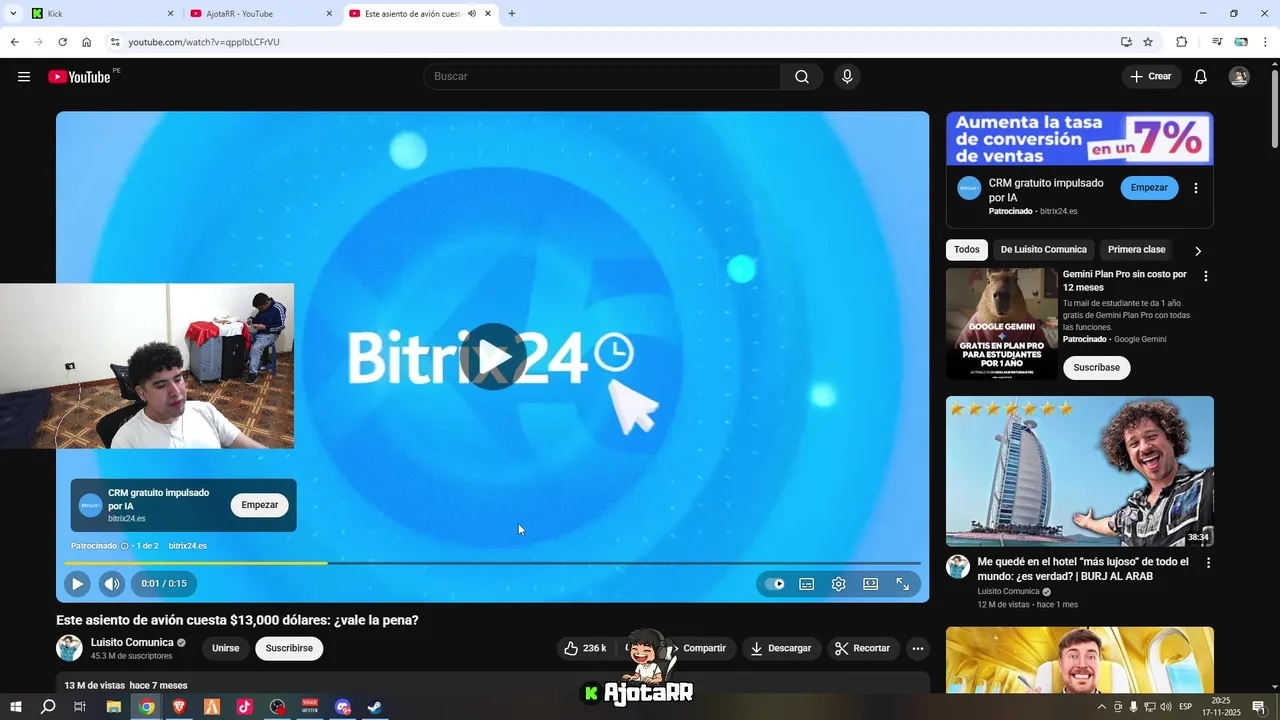Open a new browser tab
The width and height of the screenshot is (1280, 720).
[x=512, y=14]
